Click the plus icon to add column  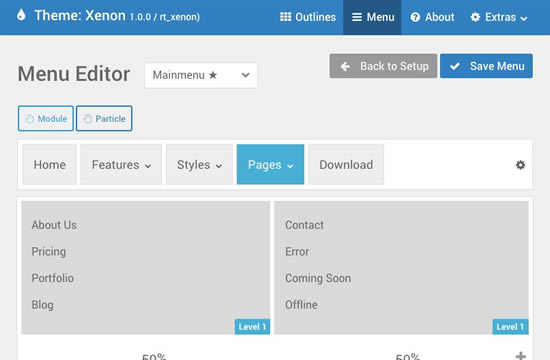click(521, 356)
